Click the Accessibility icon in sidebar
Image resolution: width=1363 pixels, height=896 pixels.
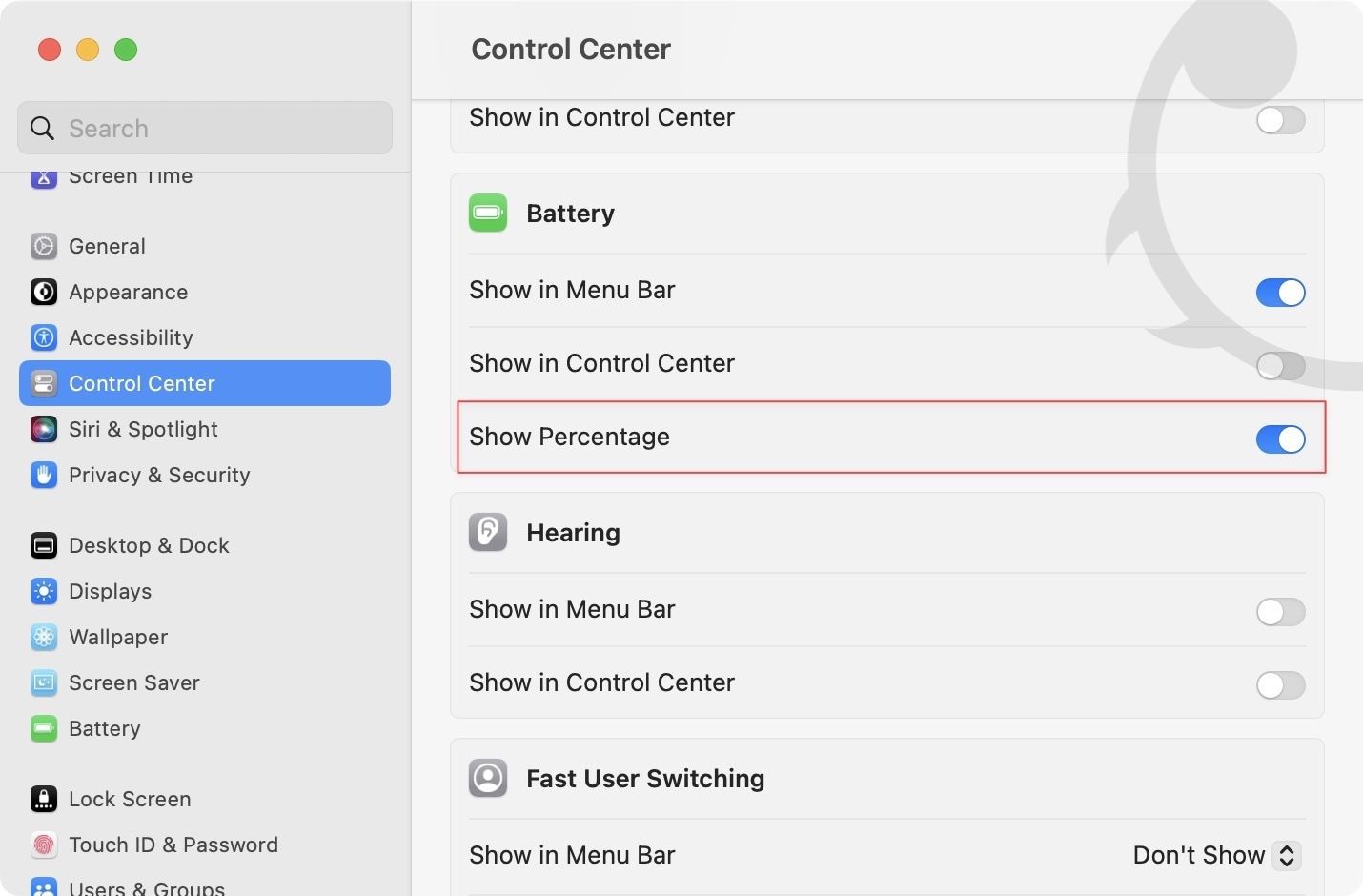click(x=44, y=337)
